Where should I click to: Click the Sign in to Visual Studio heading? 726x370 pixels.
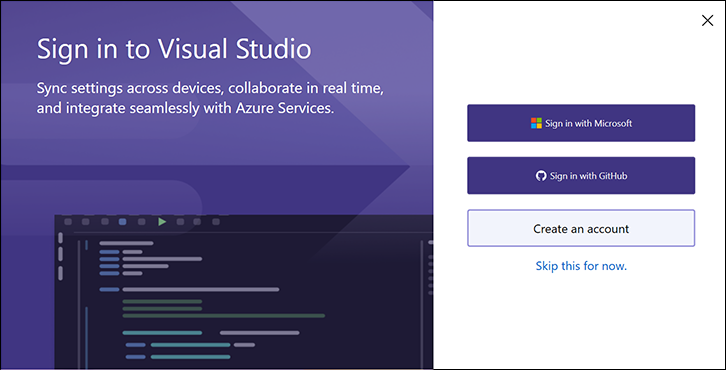pos(174,49)
